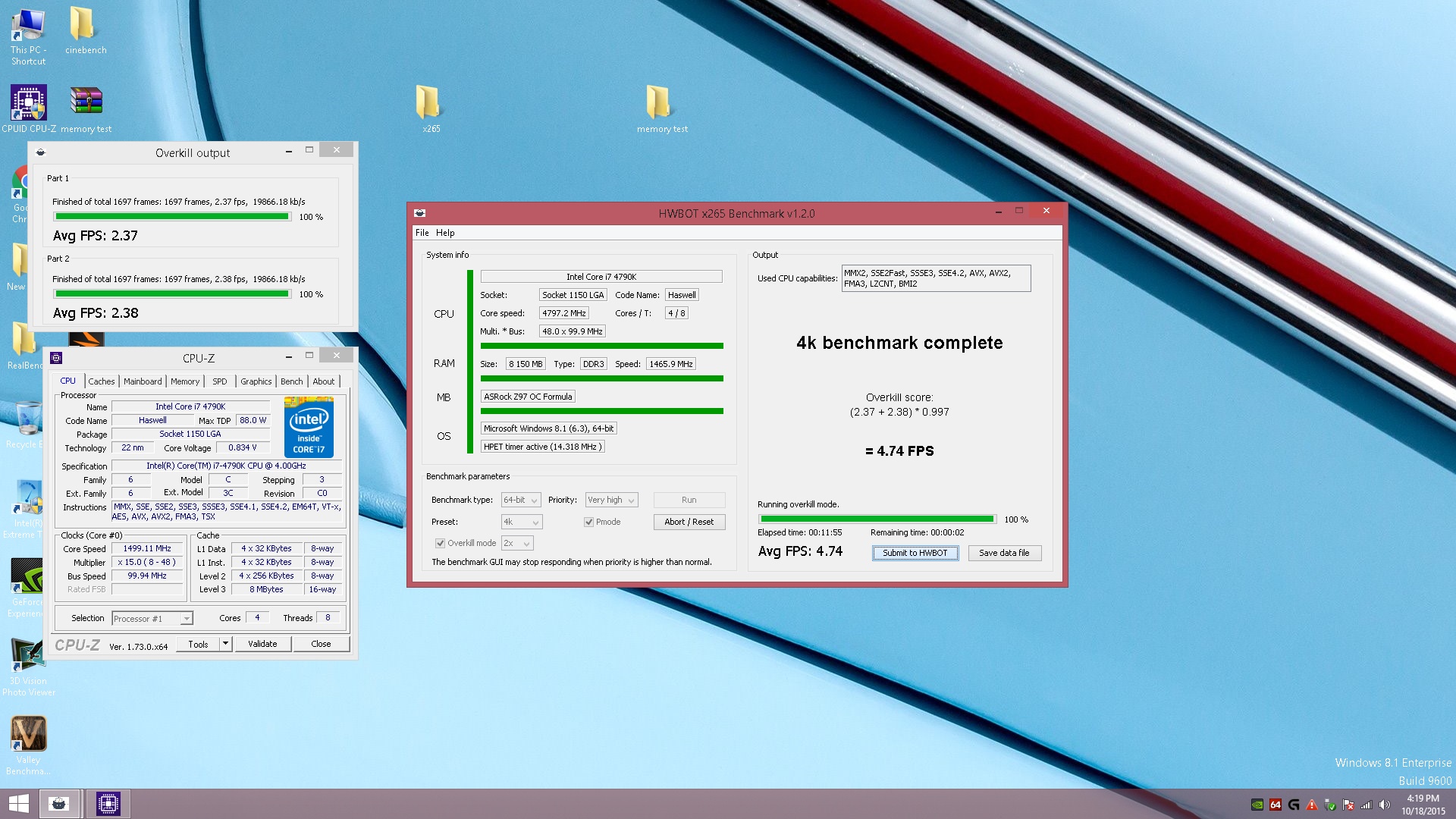The height and width of the screenshot is (819, 1456).
Task: Click the greyed Run button
Action: 689,500
